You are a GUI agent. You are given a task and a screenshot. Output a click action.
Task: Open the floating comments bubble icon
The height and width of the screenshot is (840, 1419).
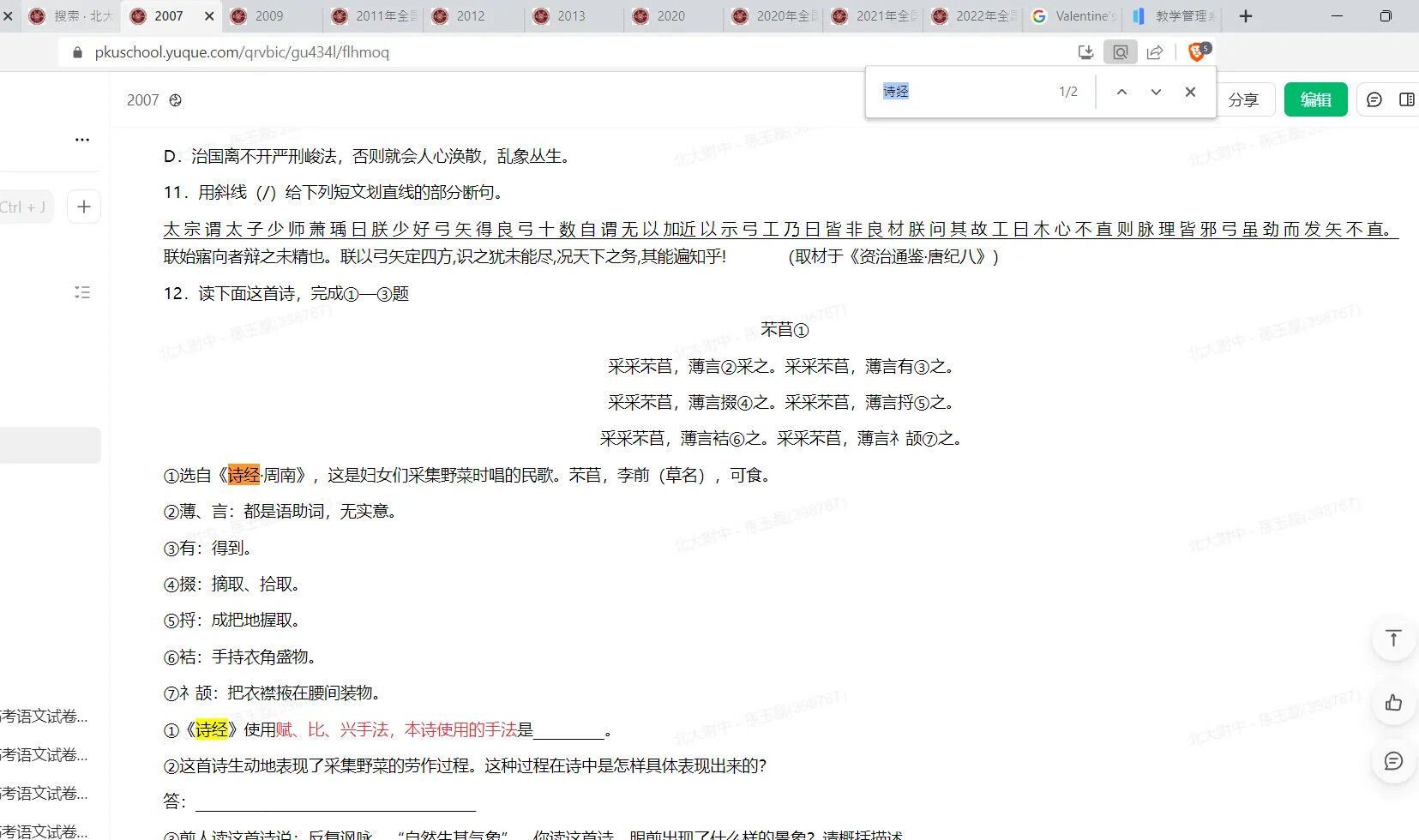(1392, 761)
